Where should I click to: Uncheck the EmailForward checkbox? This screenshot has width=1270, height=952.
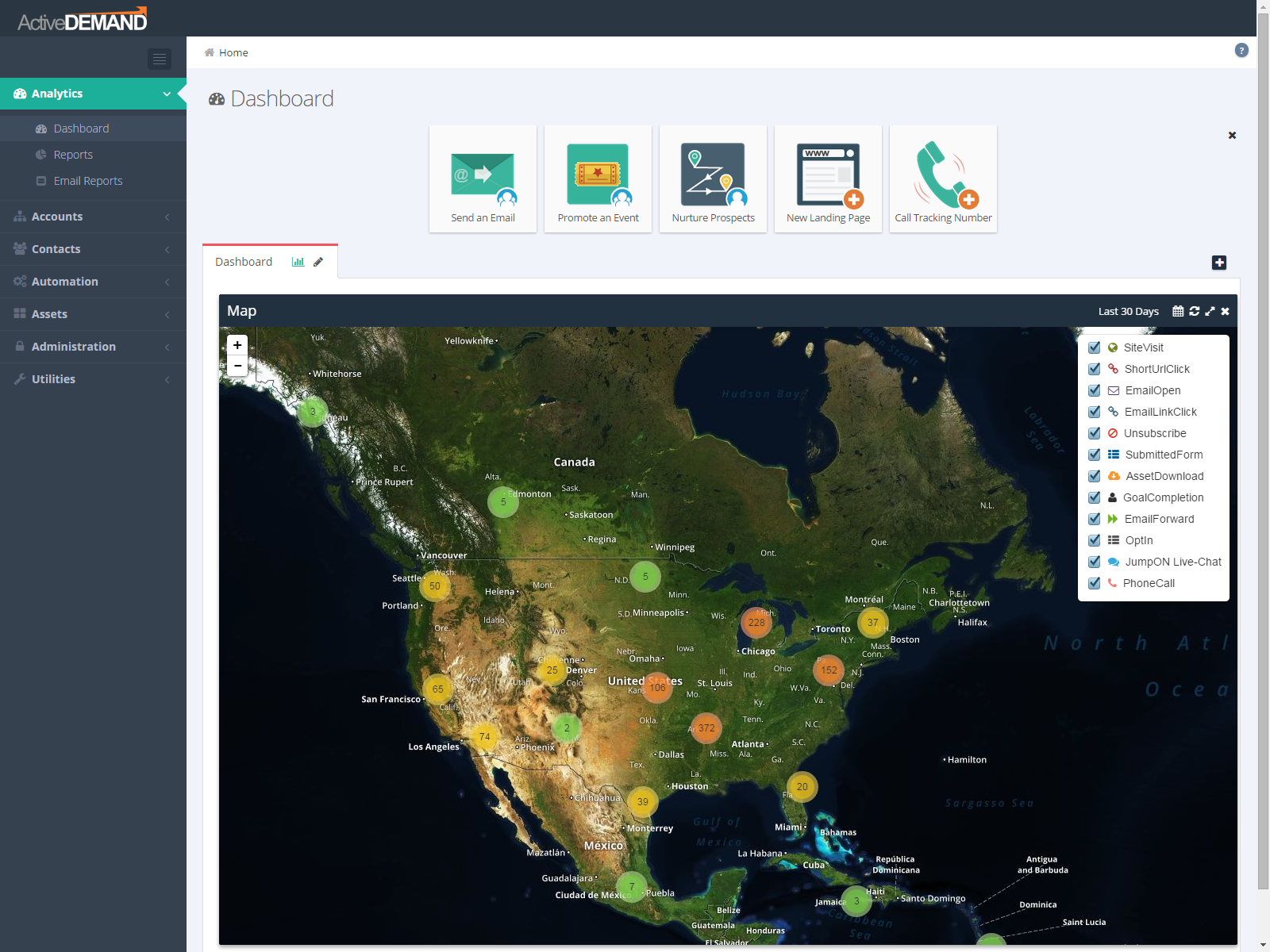(x=1094, y=519)
